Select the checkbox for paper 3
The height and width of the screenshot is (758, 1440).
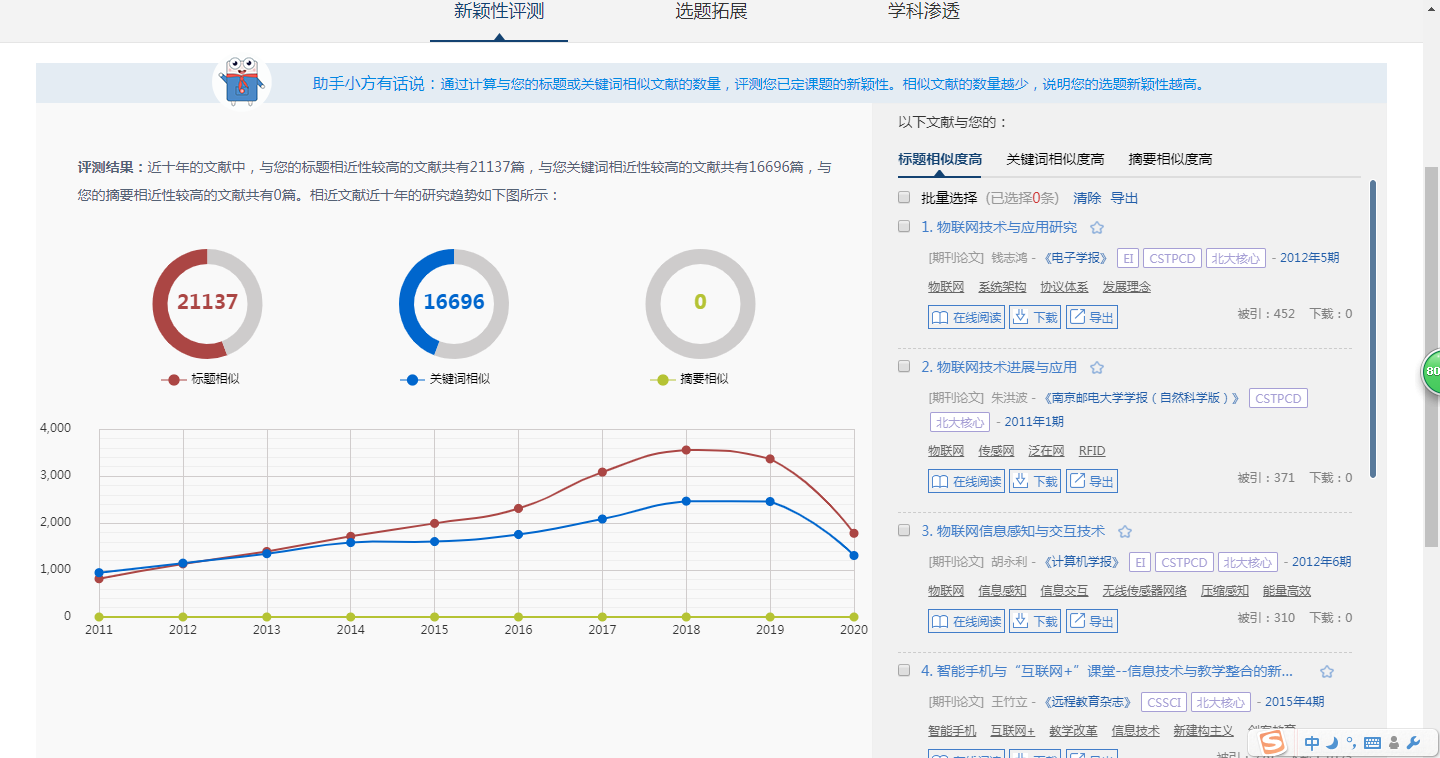point(904,531)
